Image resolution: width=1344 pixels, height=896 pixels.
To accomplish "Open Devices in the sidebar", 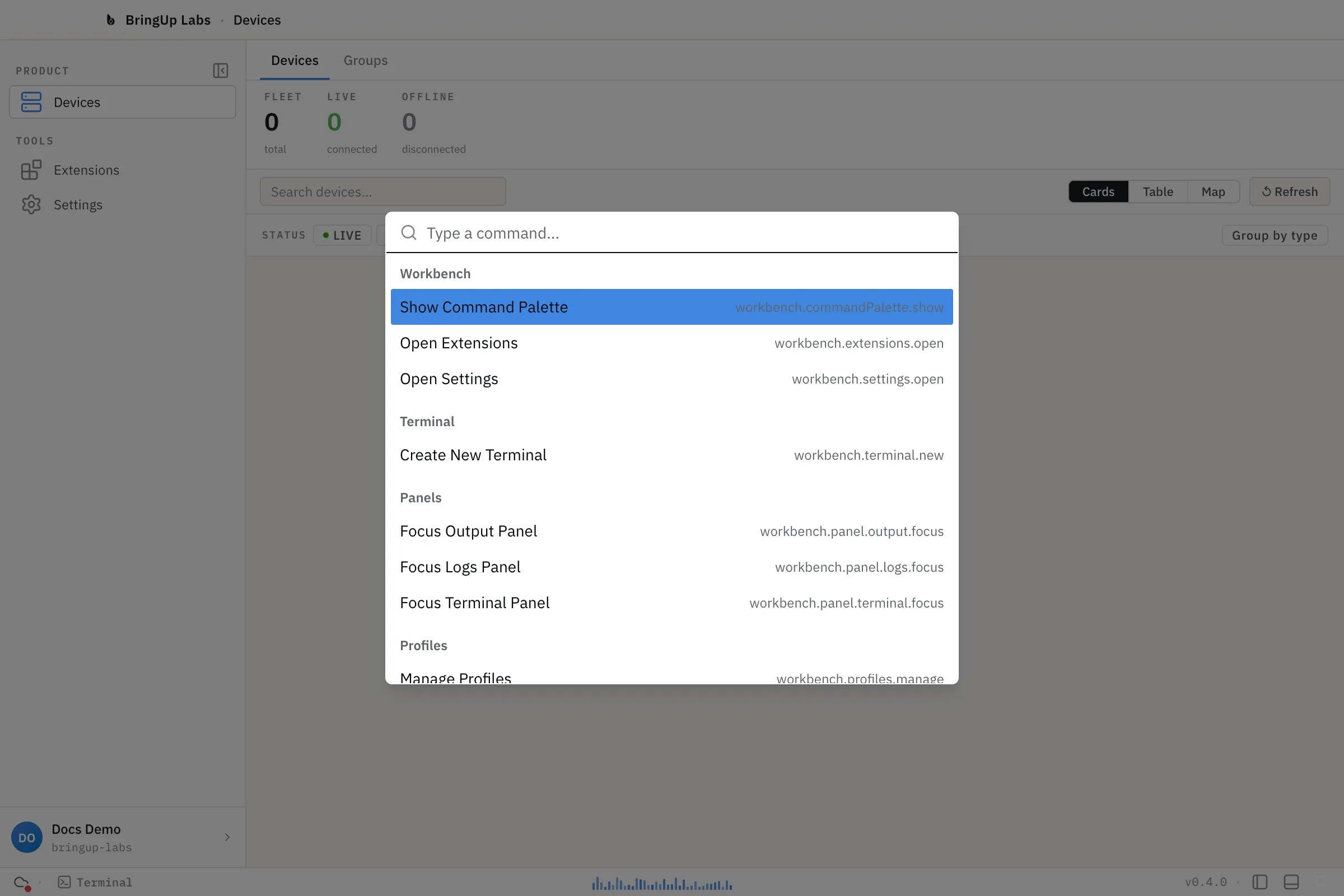I will [x=122, y=102].
